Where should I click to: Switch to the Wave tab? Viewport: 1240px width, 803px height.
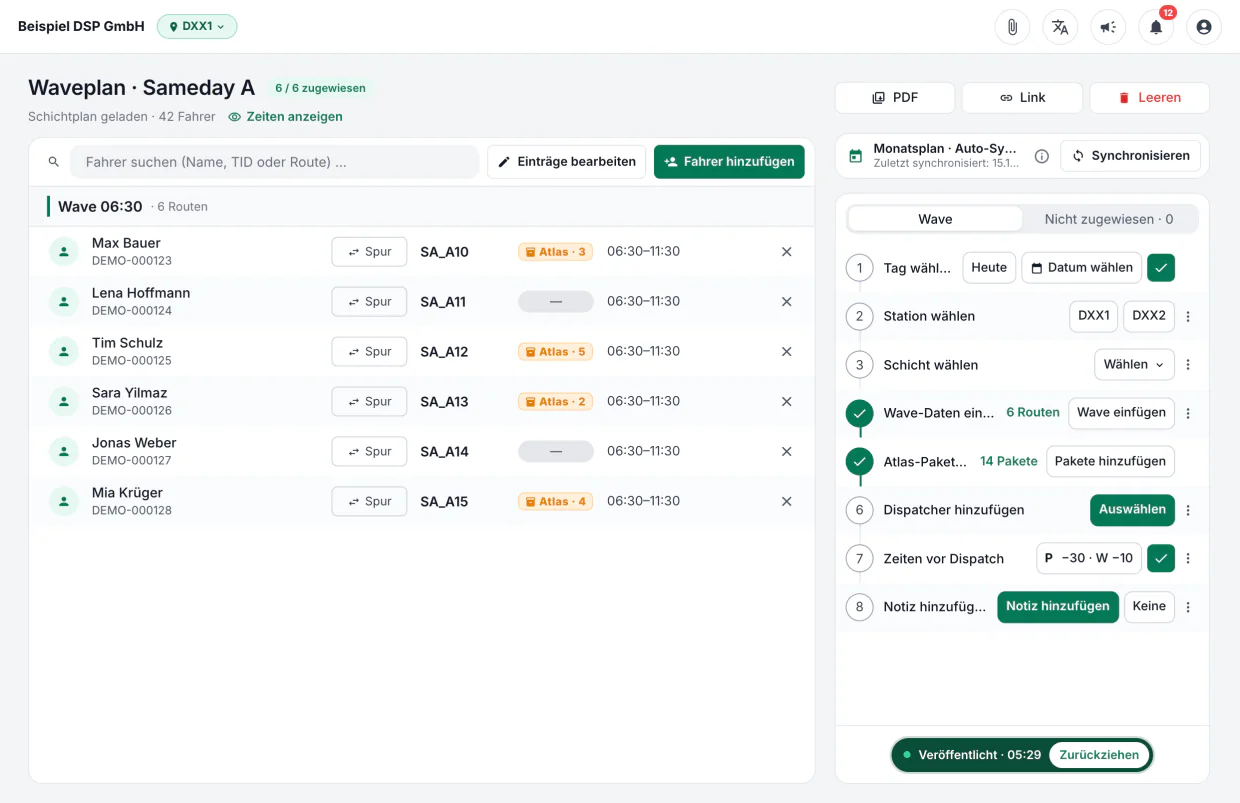935,219
